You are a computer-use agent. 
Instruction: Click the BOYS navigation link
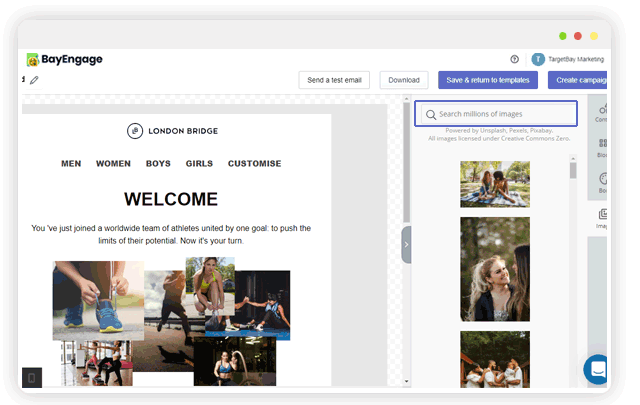tap(158, 163)
